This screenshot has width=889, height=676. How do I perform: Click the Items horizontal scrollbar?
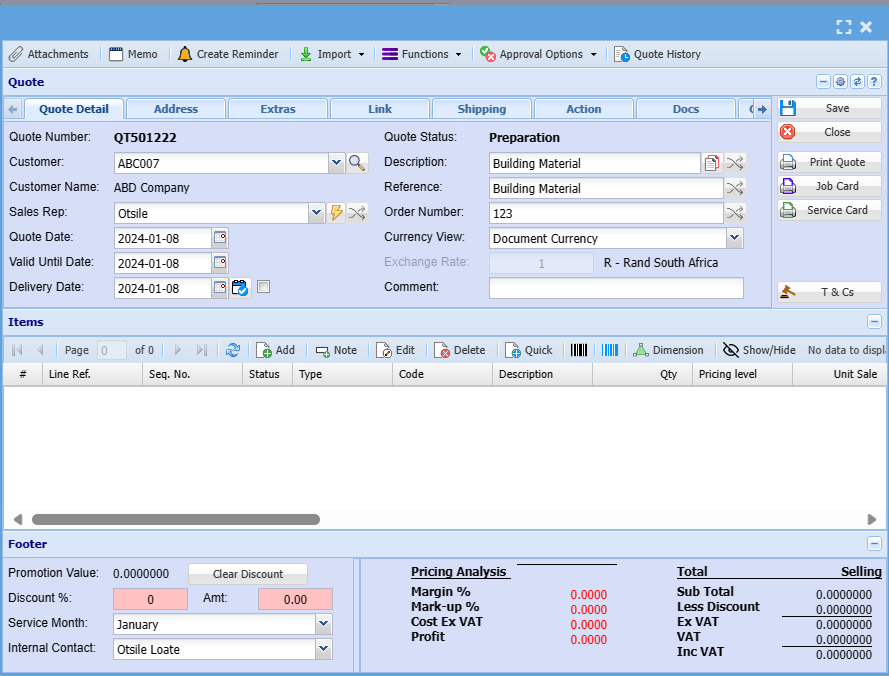(x=175, y=520)
